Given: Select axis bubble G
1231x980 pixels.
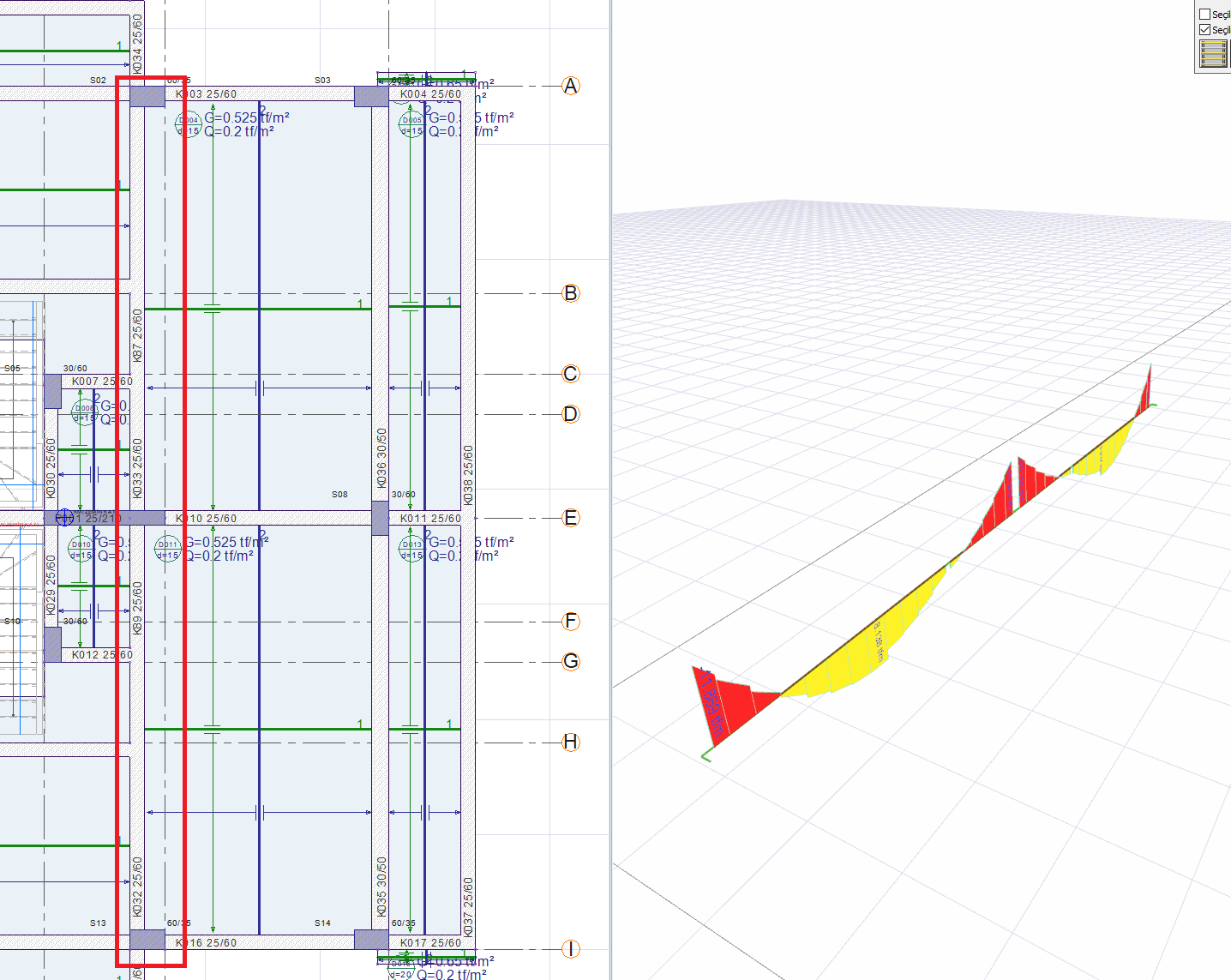Looking at the screenshot, I should coord(571,661).
